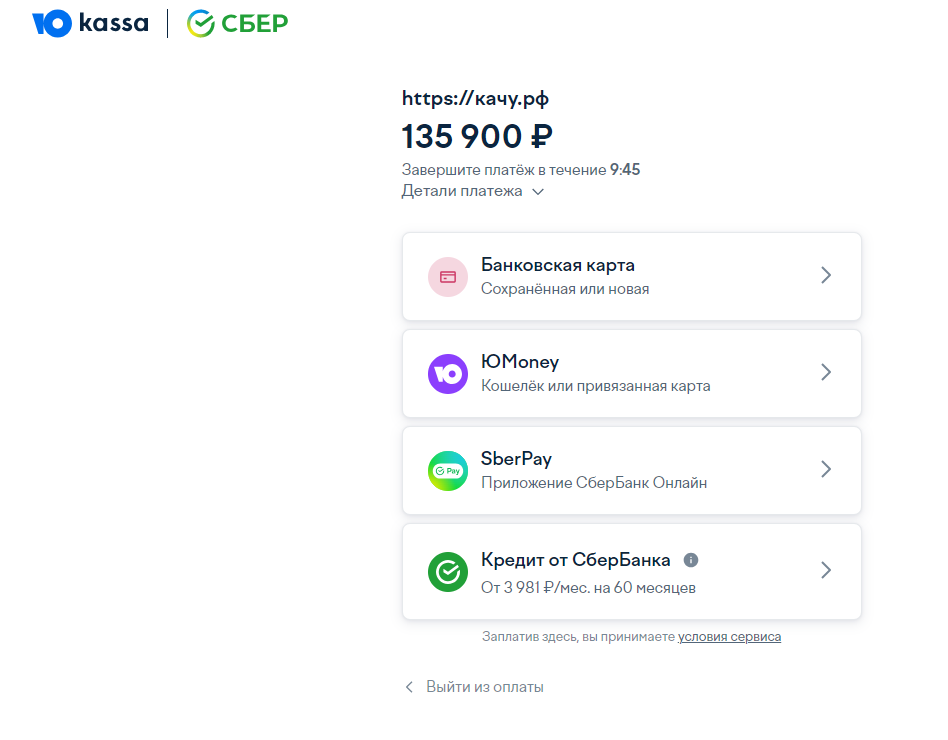Click the YooKassa logo
948x740 pixels.
pyautogui.click(x=90, y=23)
